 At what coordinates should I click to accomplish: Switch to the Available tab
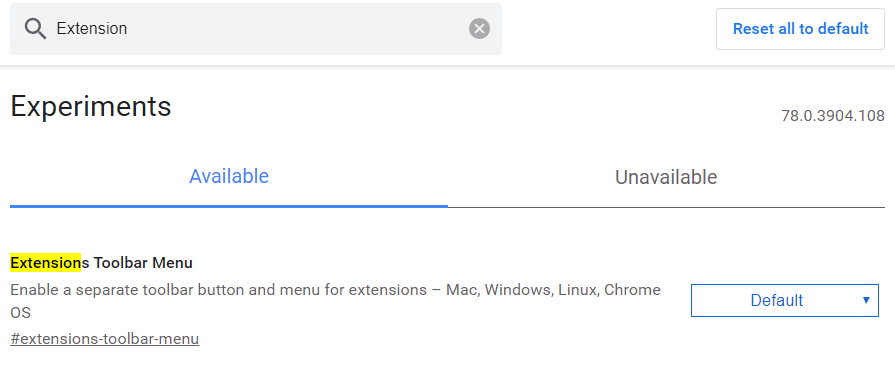point(229,176)
